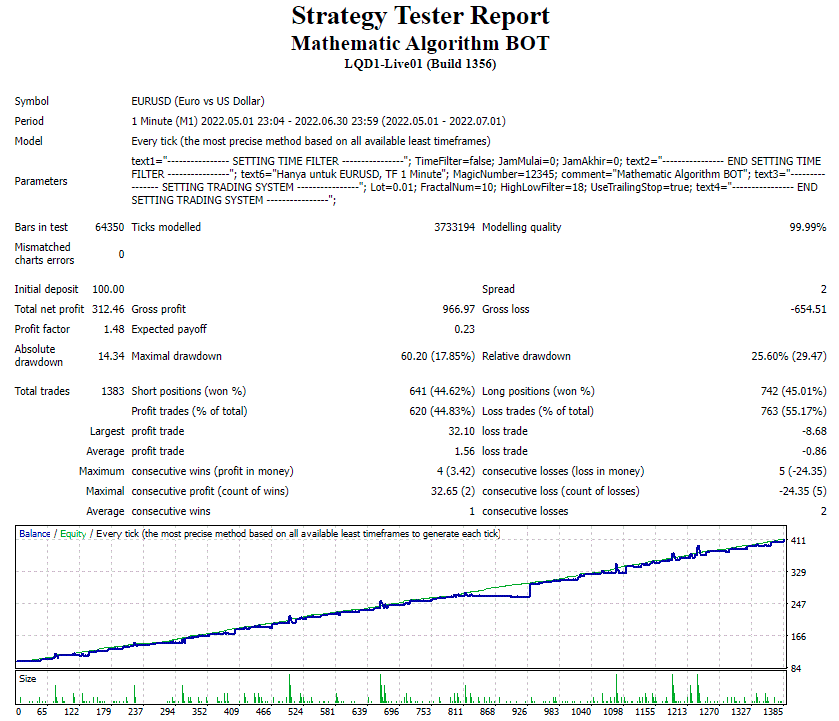Click the Strategy Tester Report title
The height and width of the screenshot is (721, 839).
419,16
